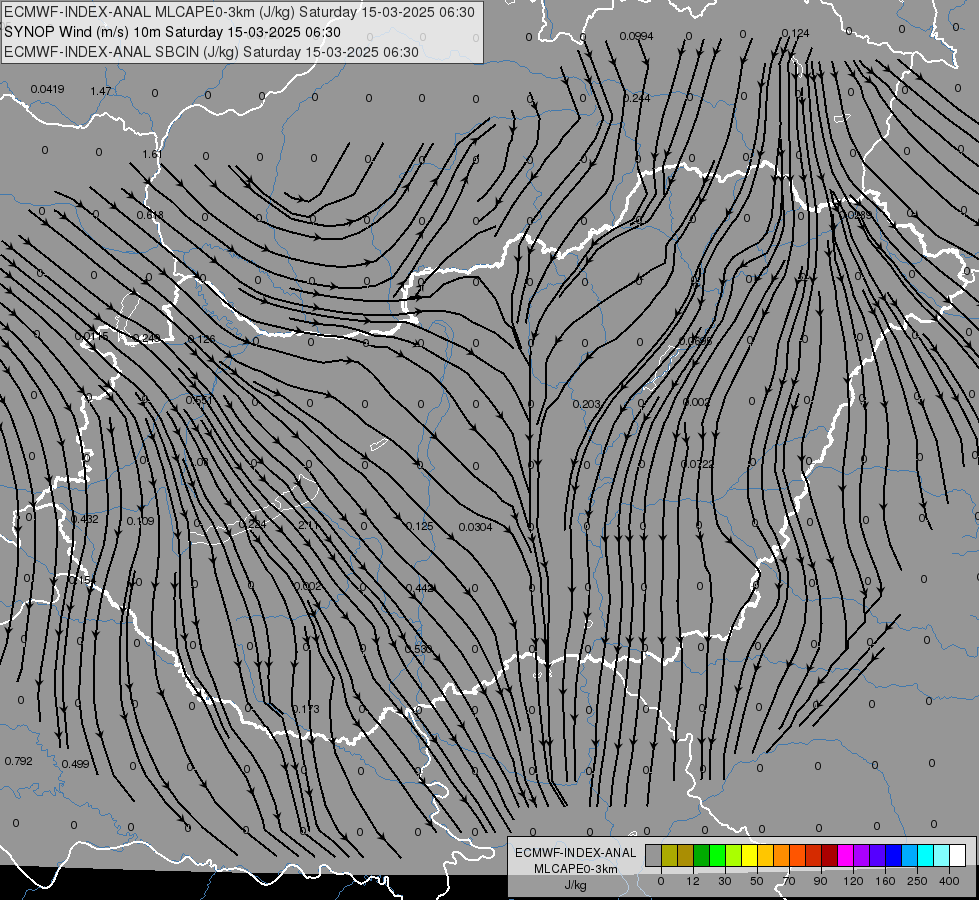Image resolution: width=979 pixels, height=900 pixels.
Task: Click the legend tick label 70
Action: click(789, 881)
